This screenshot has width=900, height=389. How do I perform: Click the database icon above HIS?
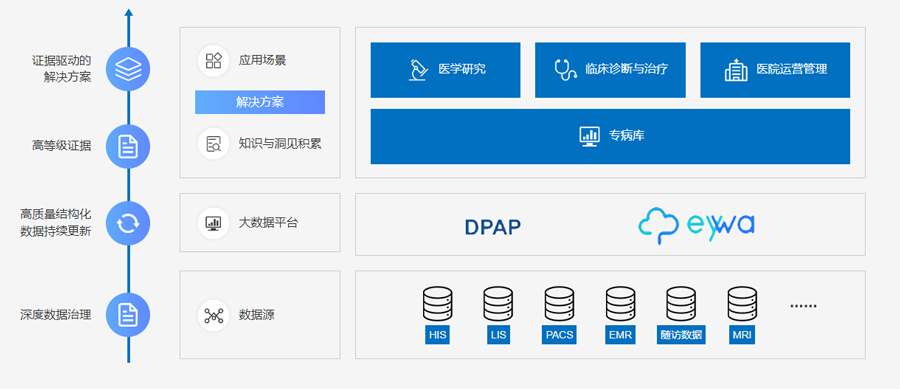(437, 304)
